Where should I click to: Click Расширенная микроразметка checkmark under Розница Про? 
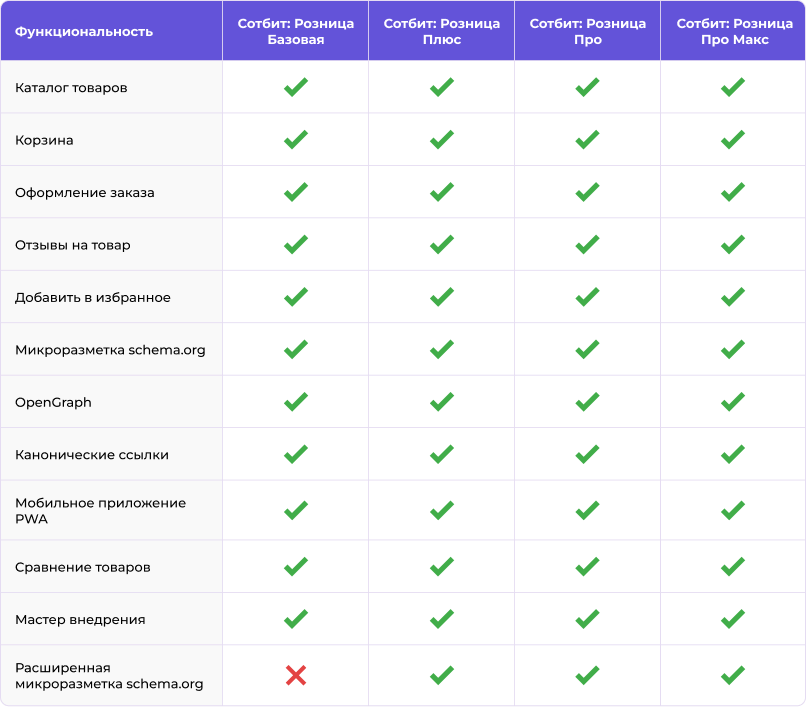click(588, 675)
